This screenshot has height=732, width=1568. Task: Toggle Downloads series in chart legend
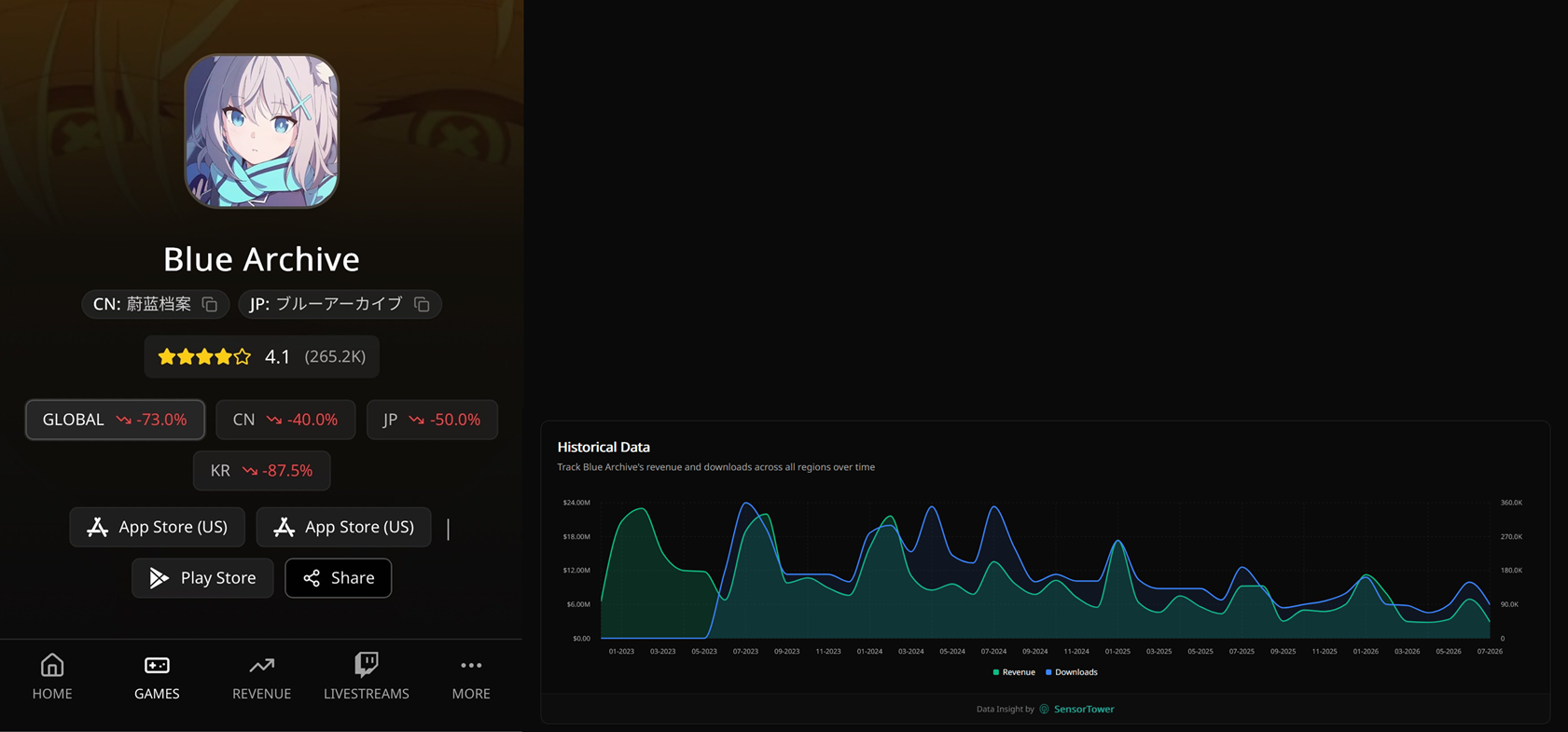tap(1072, 672)
